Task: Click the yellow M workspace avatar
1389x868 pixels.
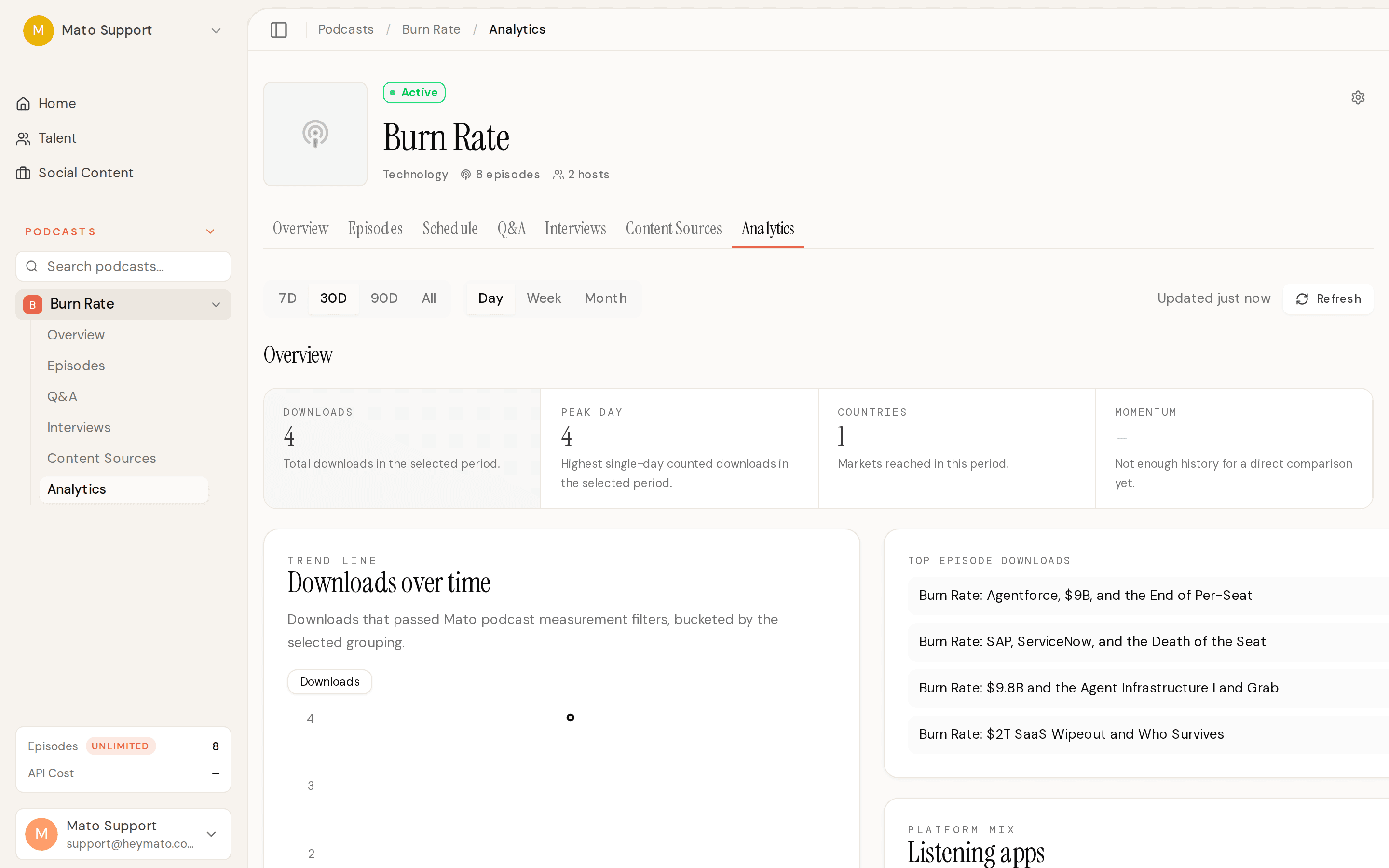Action: (39, 30)
